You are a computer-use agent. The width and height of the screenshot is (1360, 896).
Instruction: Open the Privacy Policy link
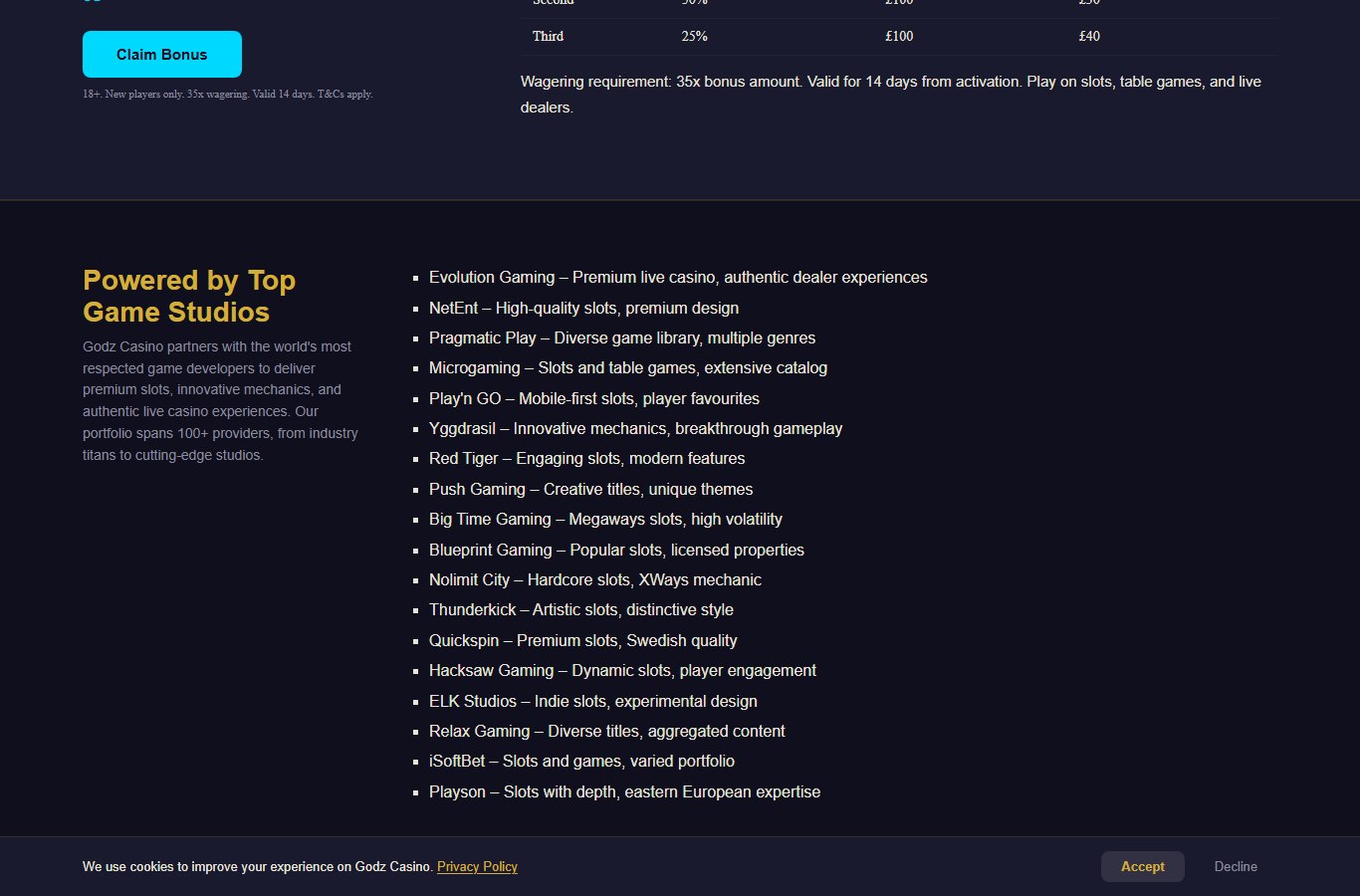477,866
